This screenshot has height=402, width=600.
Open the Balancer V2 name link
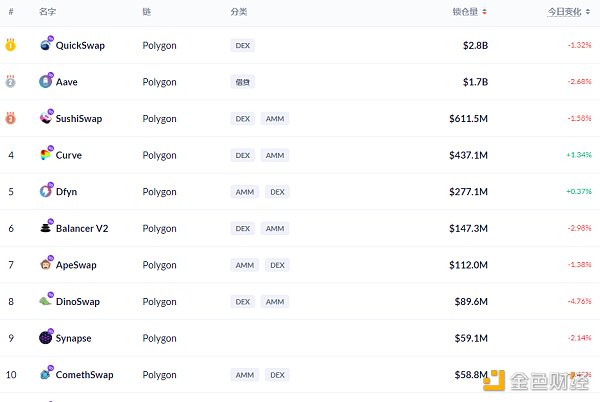[x=82, y=228]
